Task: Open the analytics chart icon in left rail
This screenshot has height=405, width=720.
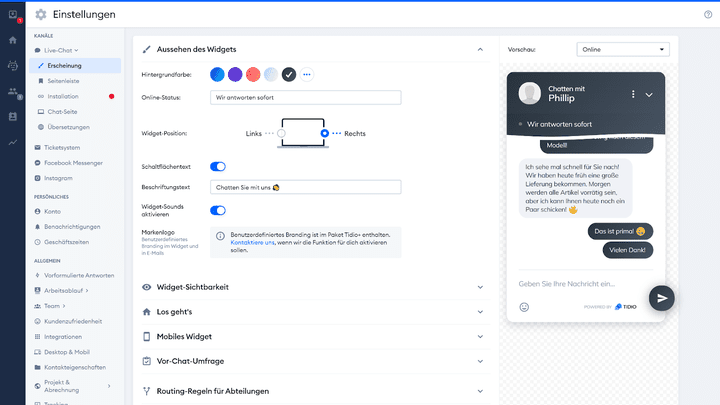Action: click(12, 142)
